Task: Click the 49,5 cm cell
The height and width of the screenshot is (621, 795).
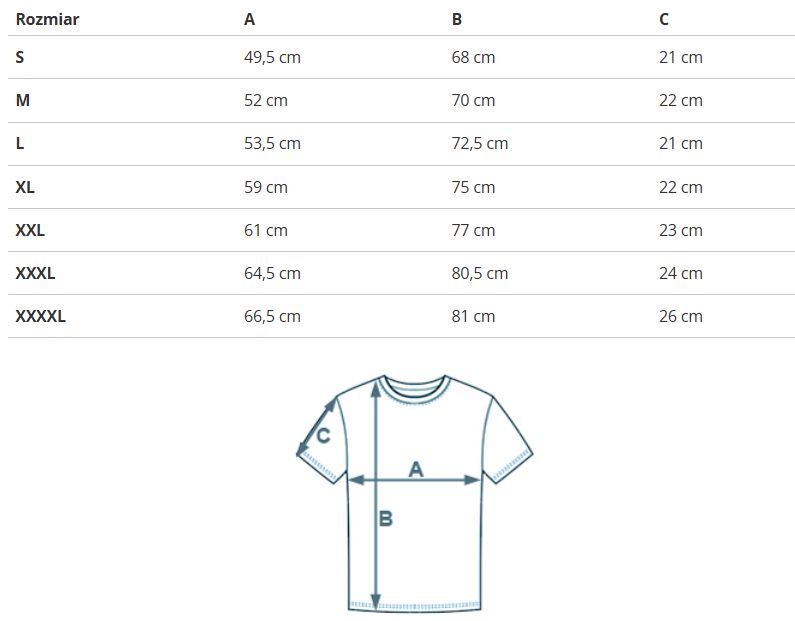Action: pos(272,57)
